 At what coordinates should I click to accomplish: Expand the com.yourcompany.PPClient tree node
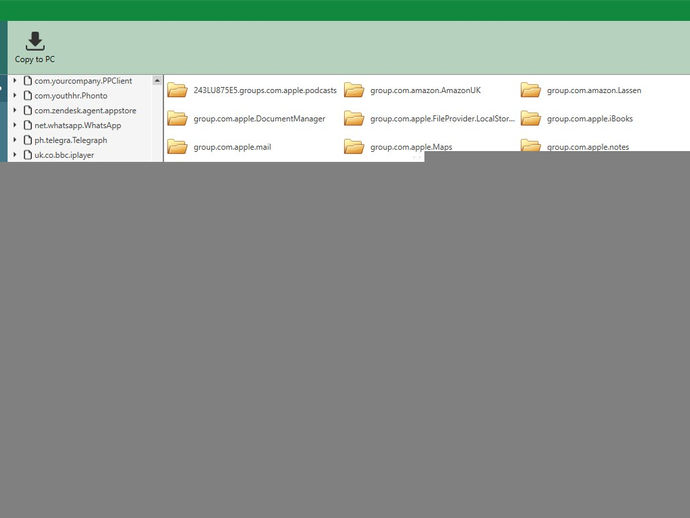pos(15,81)
